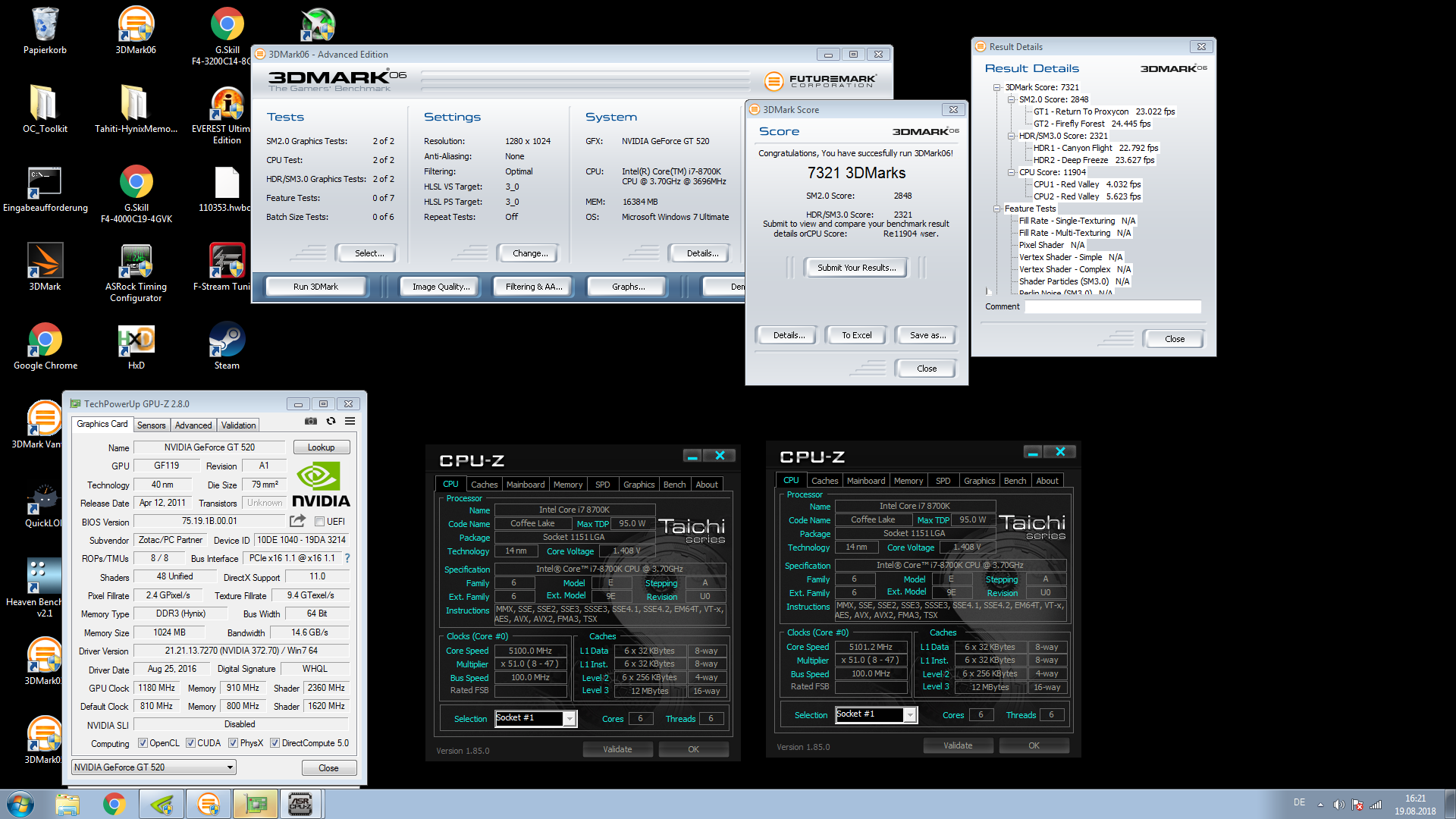
Task: Open Memory tab in right CPU-Z
Action: (x=908, y=481)
